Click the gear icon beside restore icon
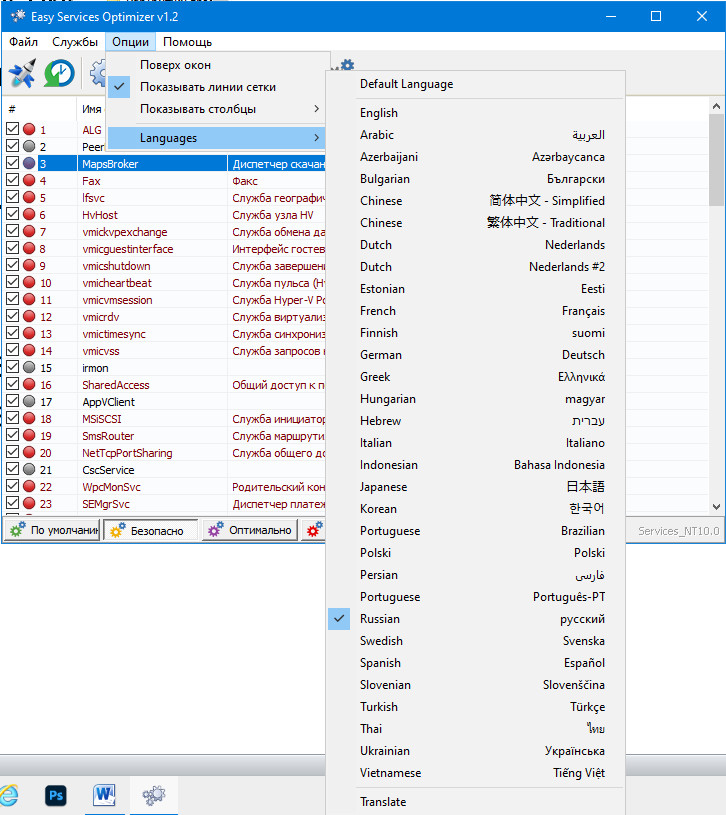 [x=98, y=73]
